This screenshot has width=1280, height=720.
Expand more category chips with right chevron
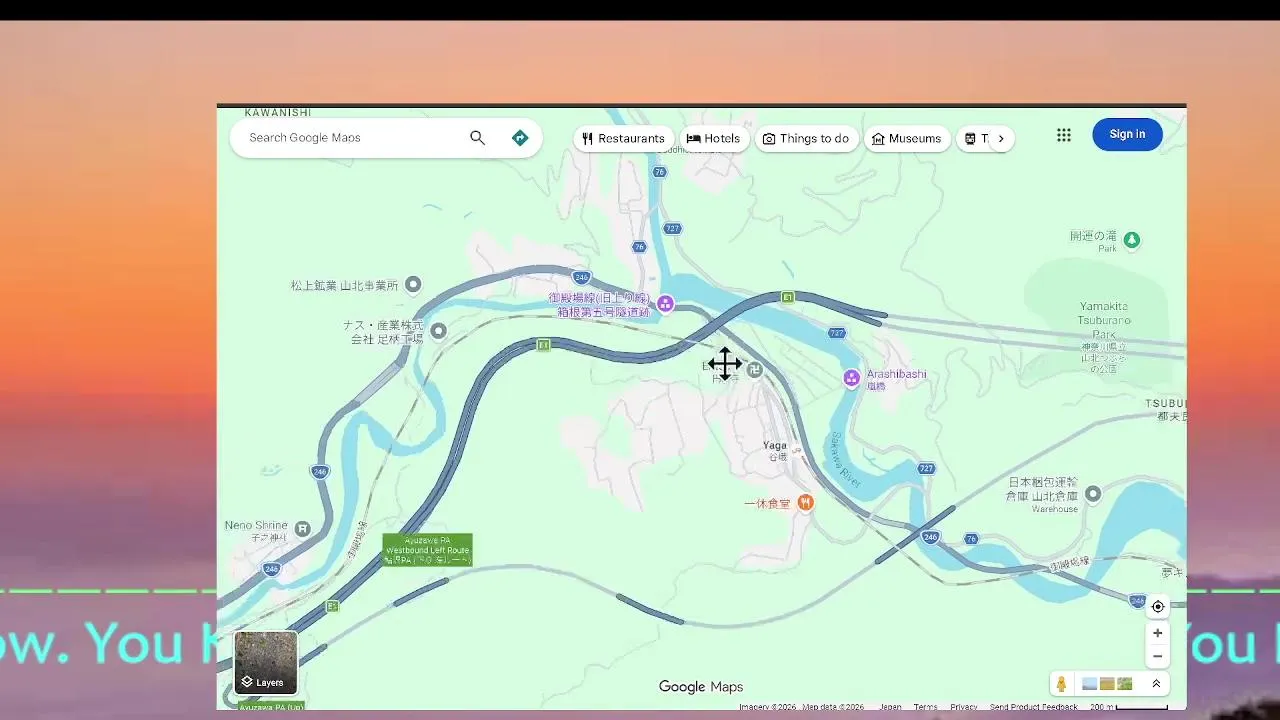1001,139
